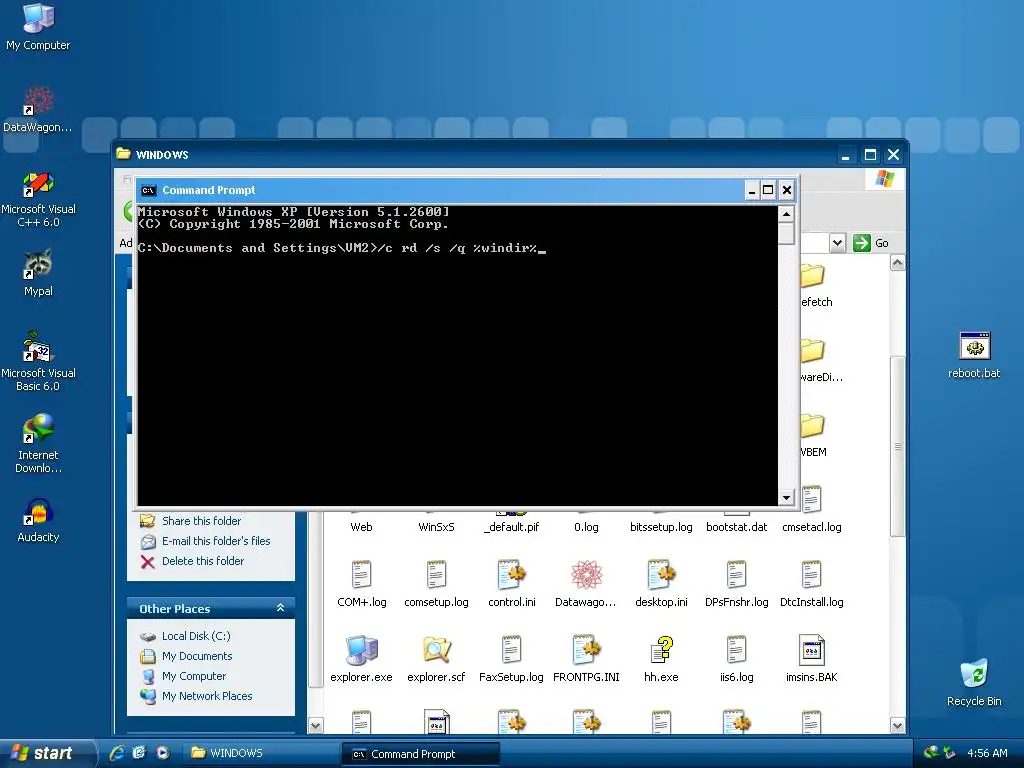This screenshot has height=768, width=1024.
Task: Open My Network Places link
Action: [206, 696]
